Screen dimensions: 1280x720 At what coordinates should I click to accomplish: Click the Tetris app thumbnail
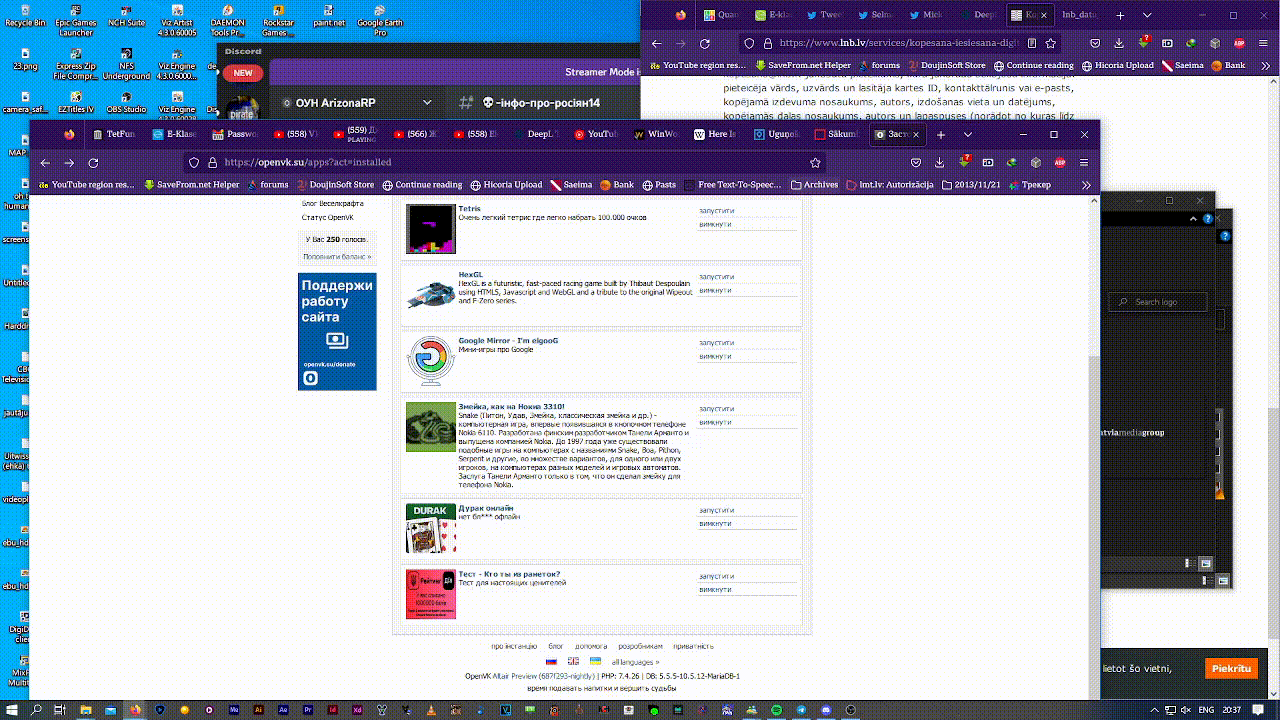(430, 229)
